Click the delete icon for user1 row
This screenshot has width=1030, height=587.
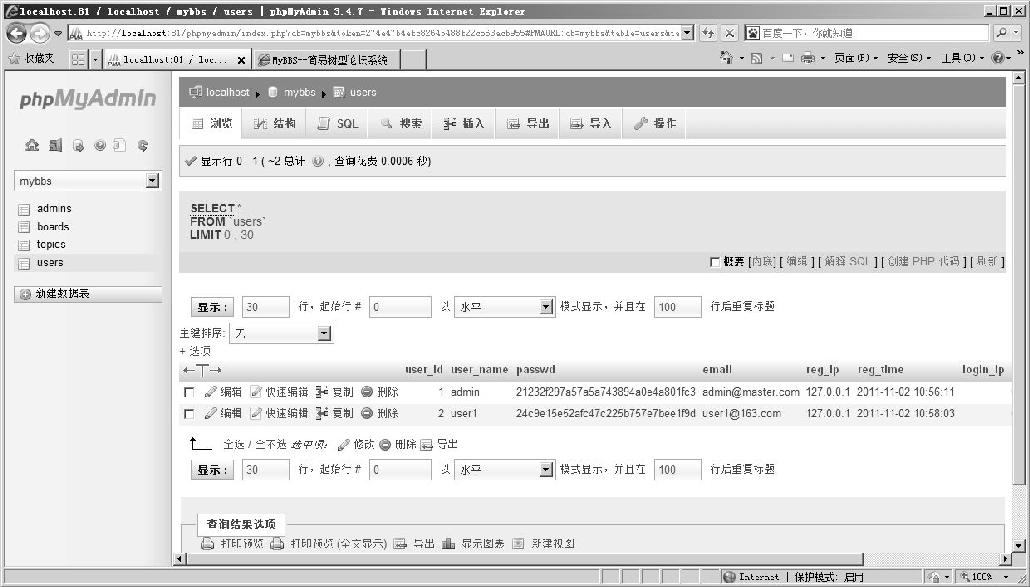367,413
